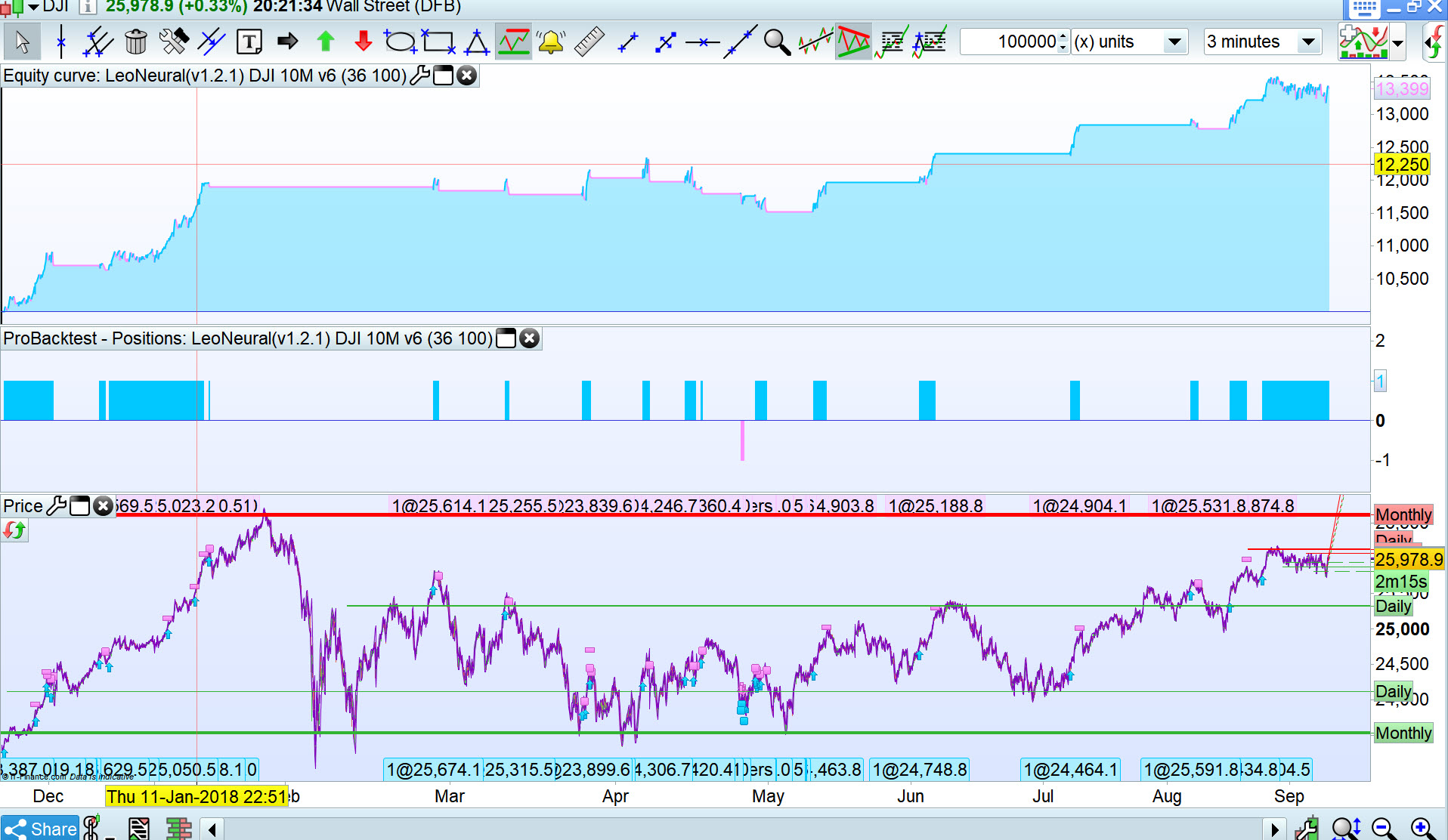Image resolution: width=1448 pixels, height=840 pixels.
Task: Click the yellow 12,250 price label
Action: coord(1402,165)
